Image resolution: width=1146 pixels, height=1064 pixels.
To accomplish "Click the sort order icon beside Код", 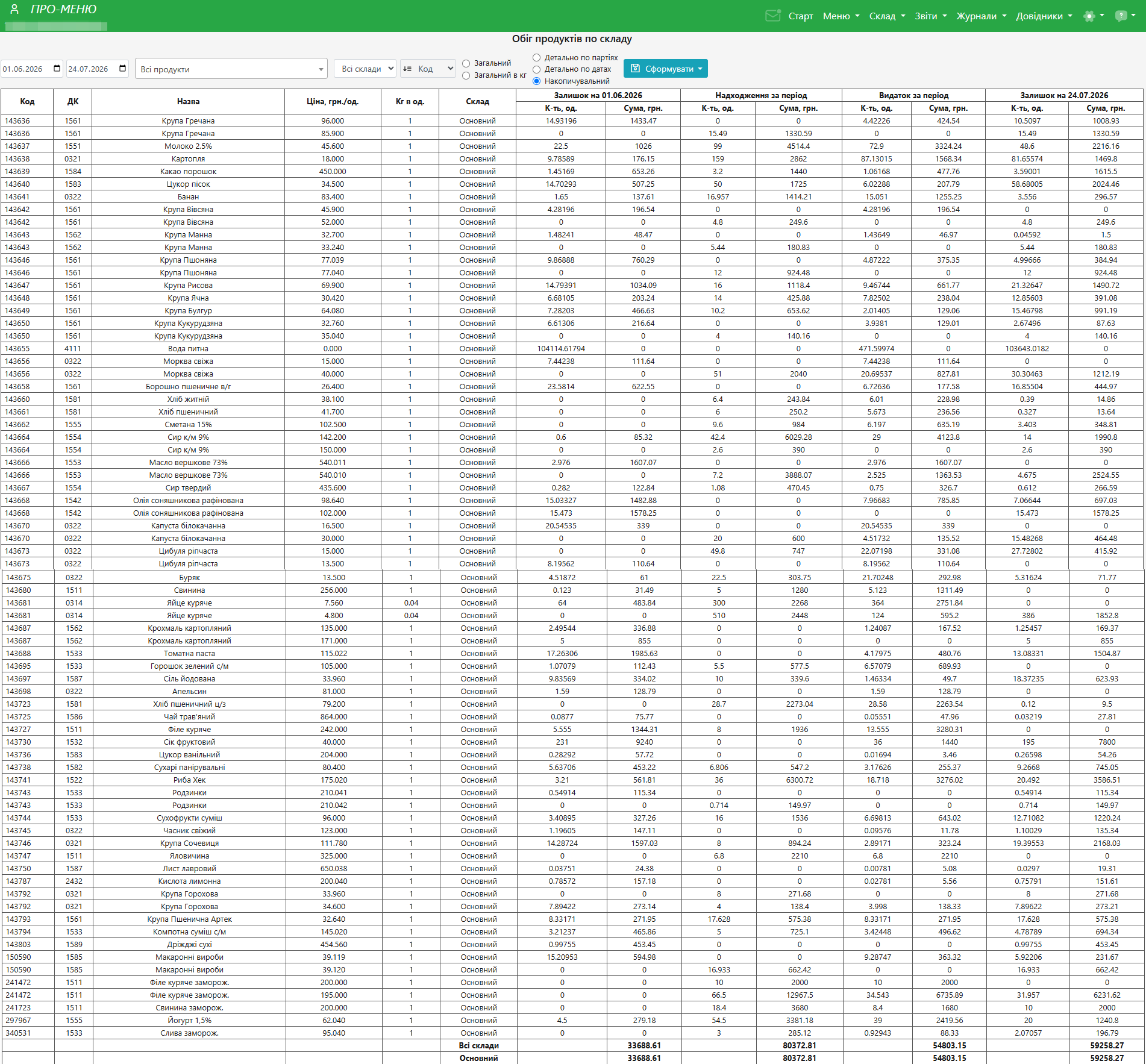I will coord(407,69).
